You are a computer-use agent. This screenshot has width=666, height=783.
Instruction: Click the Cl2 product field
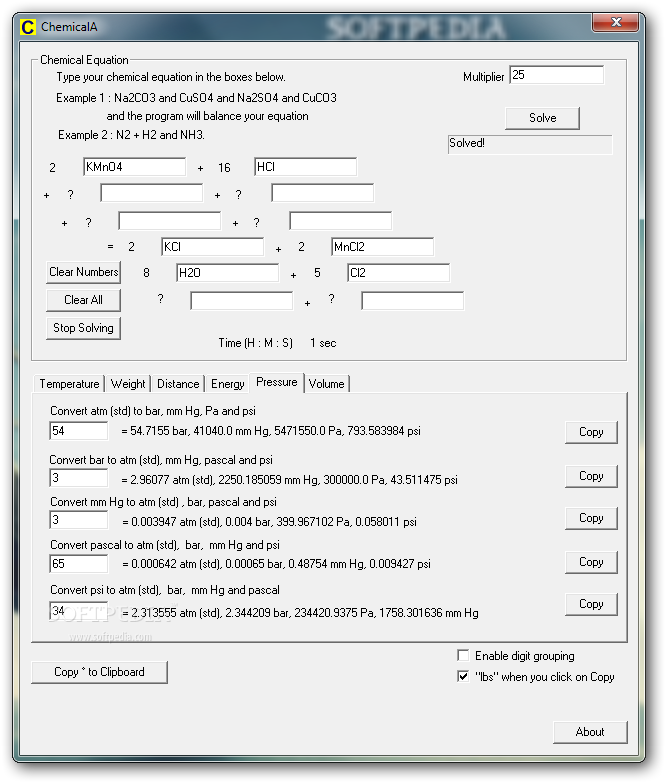(398, 273)
